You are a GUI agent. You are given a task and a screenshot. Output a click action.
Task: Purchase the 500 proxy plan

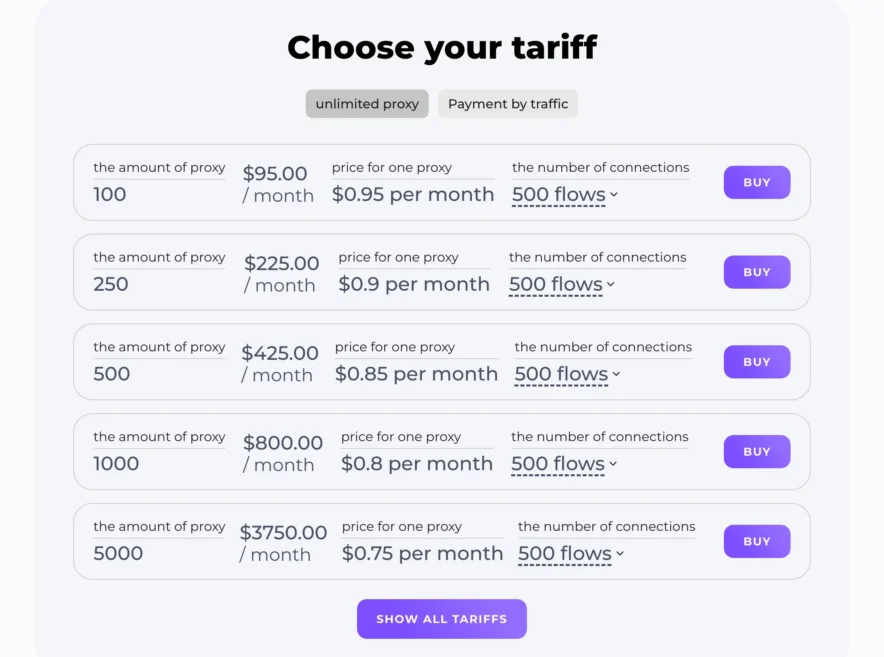coord(756,362)
